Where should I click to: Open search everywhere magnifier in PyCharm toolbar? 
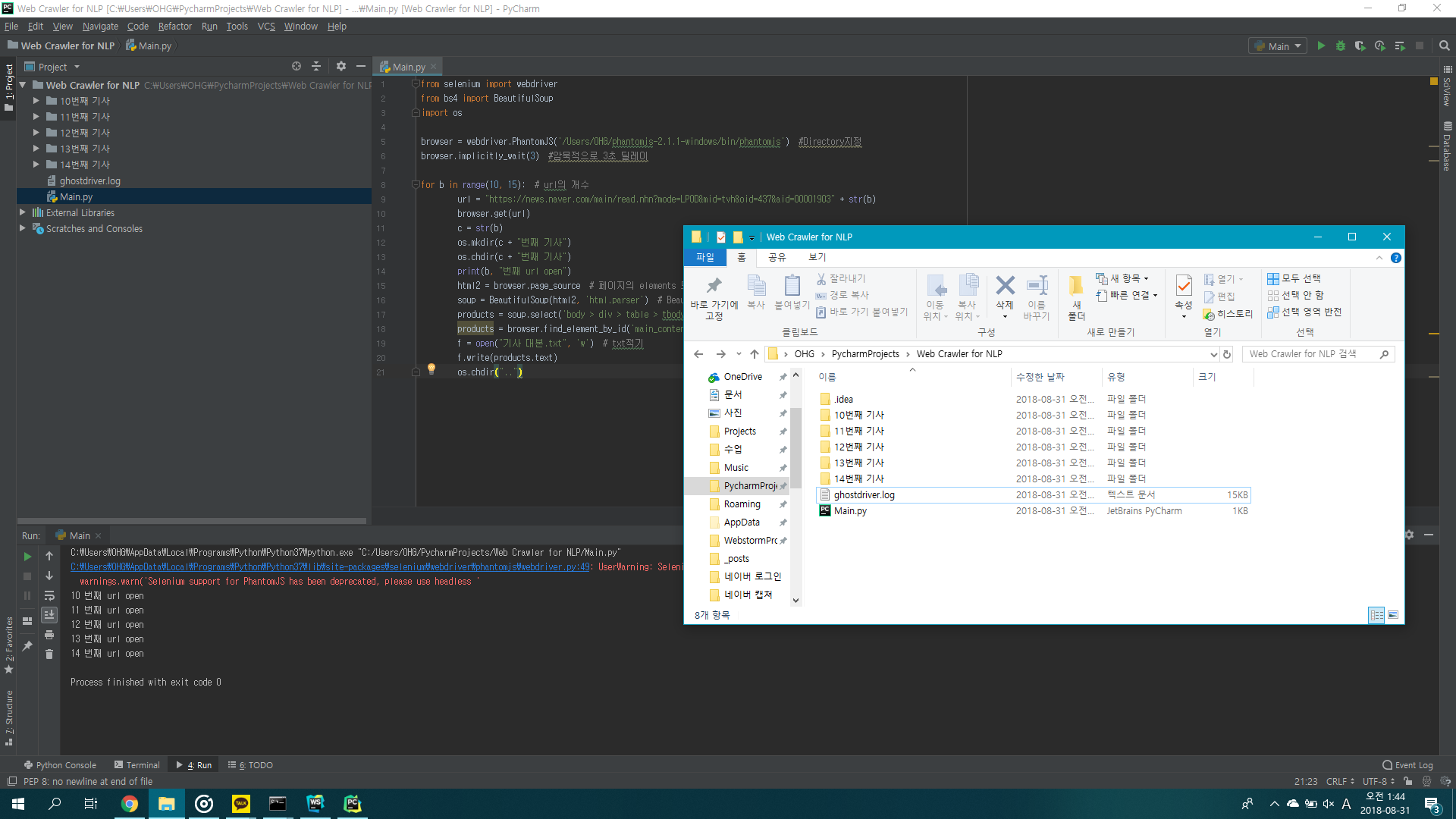point(1445,46)
